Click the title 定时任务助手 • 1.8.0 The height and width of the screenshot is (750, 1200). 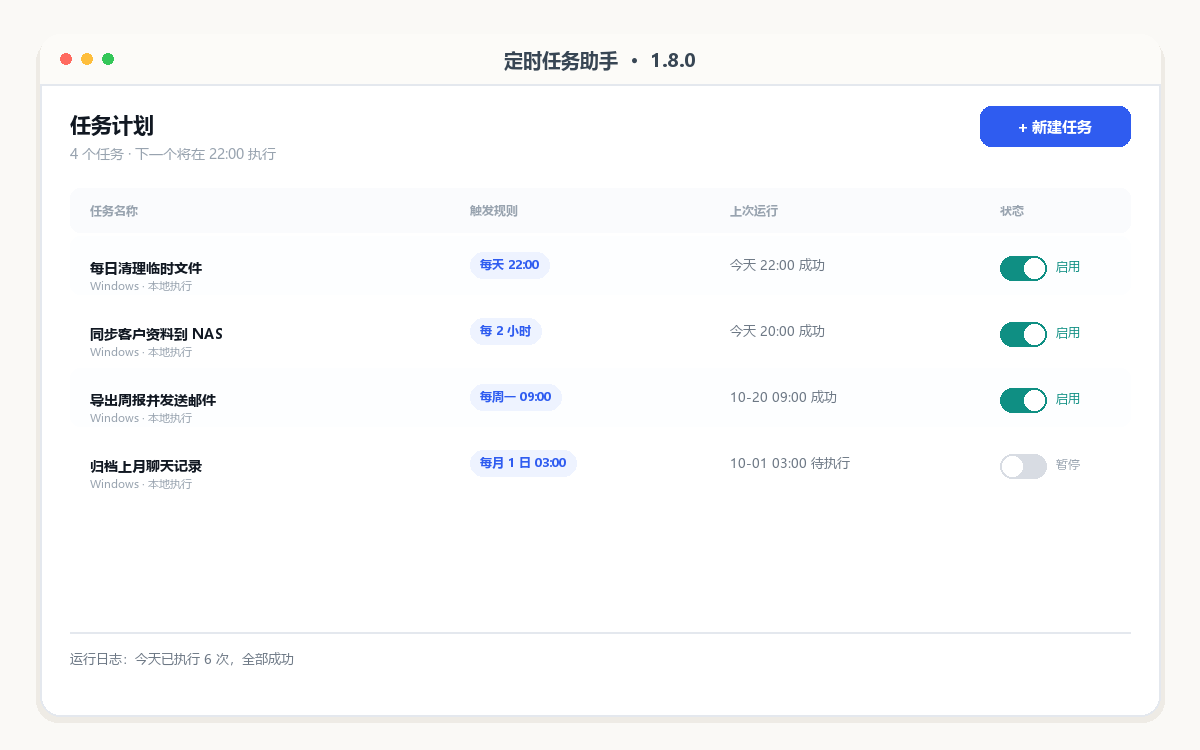tap(600, 61)
